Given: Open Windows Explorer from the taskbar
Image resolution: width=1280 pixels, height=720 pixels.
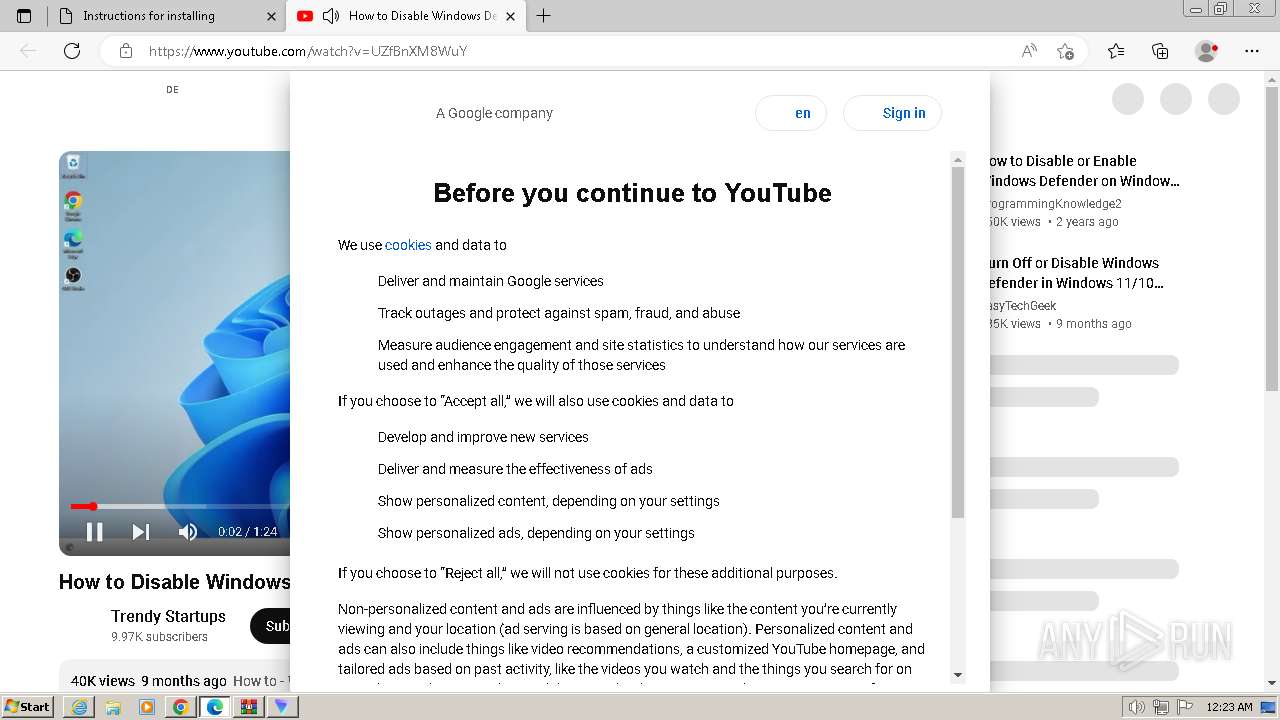Looking at the screenshot, I should 113,707.
